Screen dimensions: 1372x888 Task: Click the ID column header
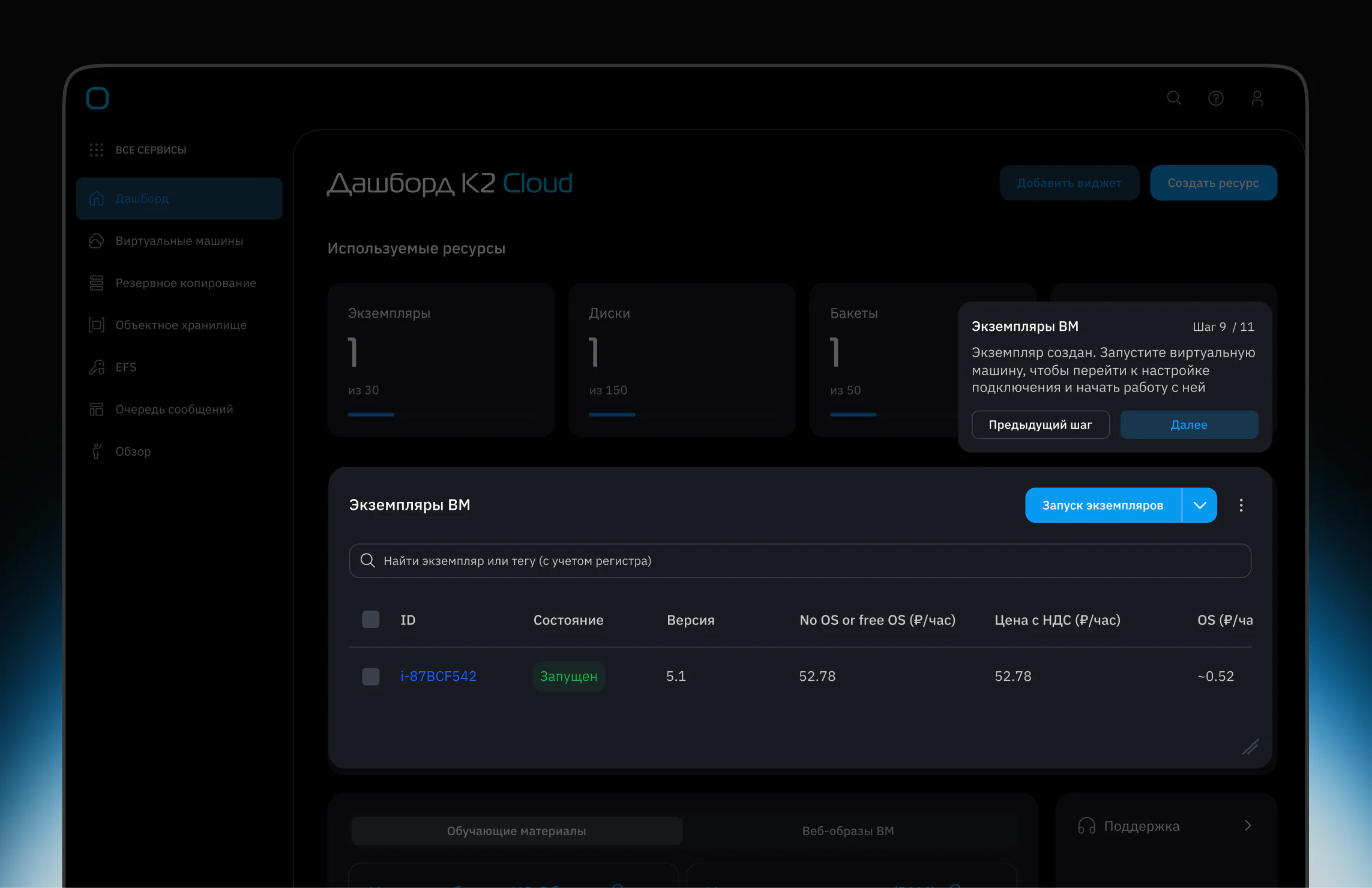click(408, 620)
